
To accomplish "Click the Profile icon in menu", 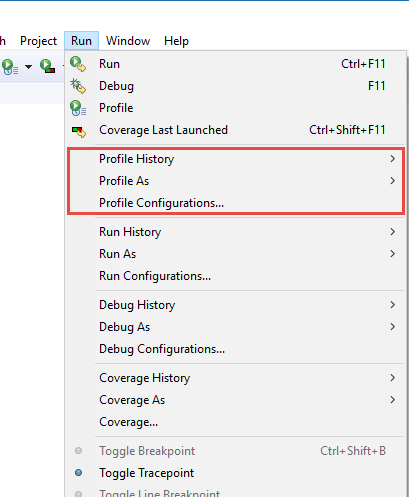I will click(x=78, y=108).
